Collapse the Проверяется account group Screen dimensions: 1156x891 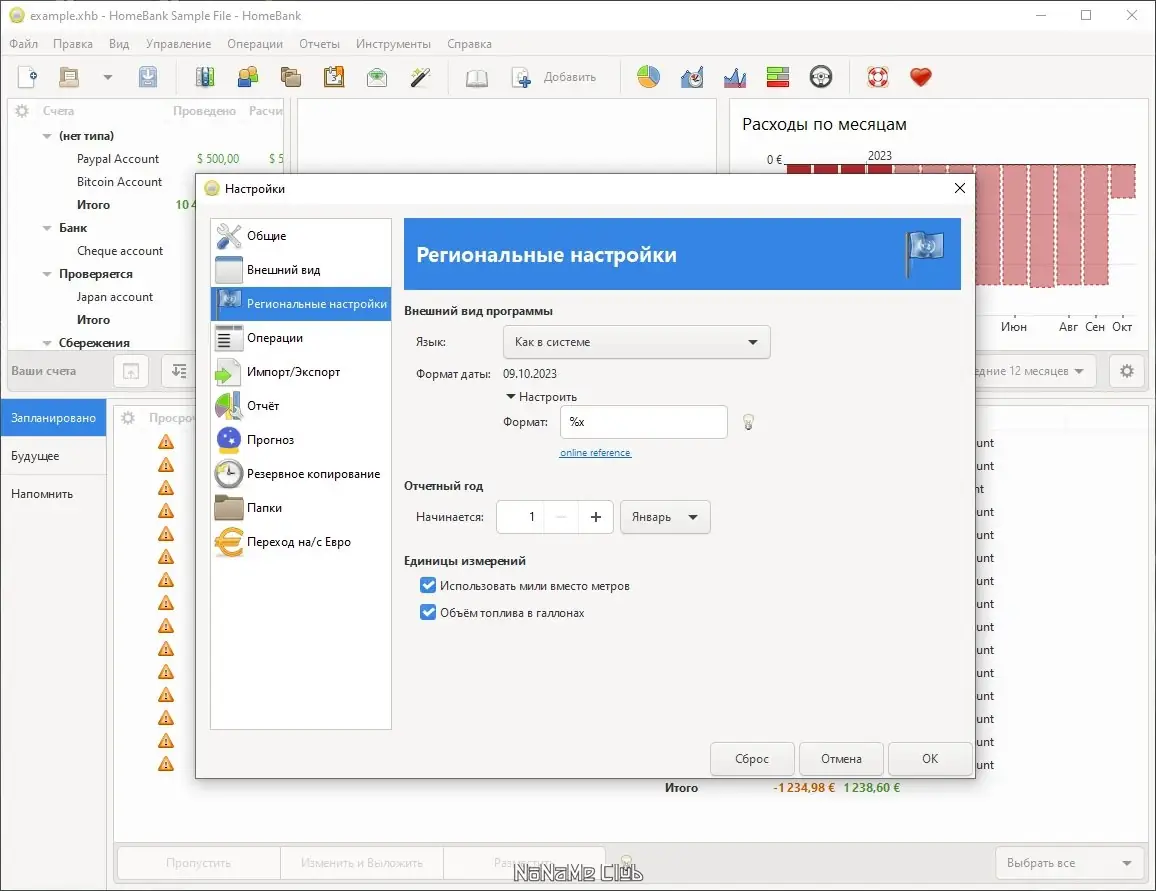point(47,274)
